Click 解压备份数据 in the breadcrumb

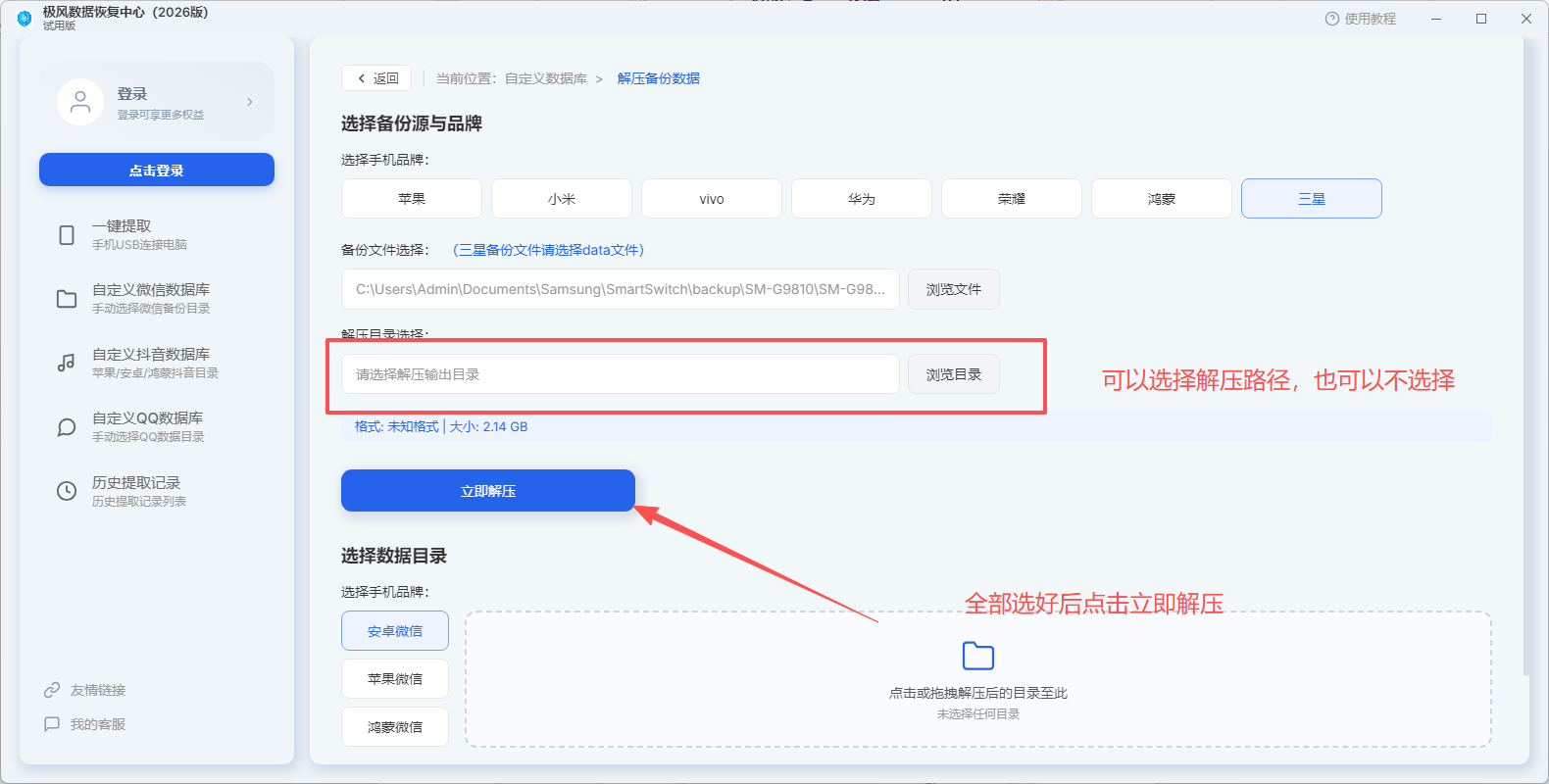(x=659, y=78)
